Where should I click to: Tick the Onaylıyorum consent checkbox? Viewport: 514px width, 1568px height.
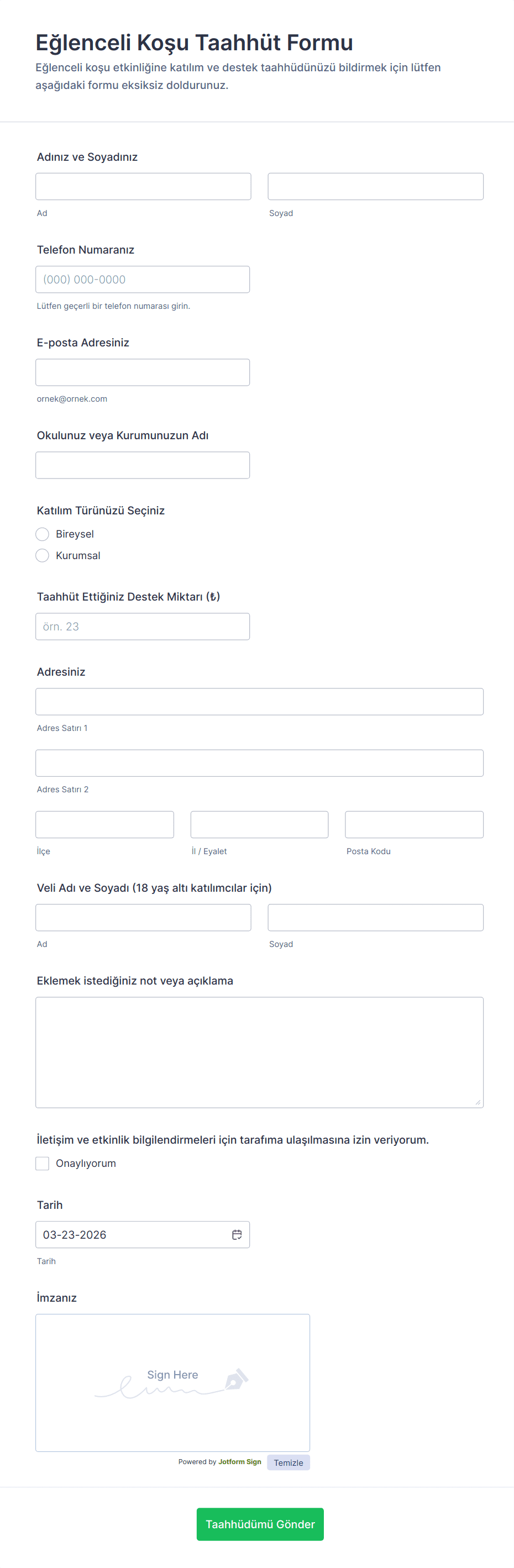pyautogui.click(x=42, y=1163)
